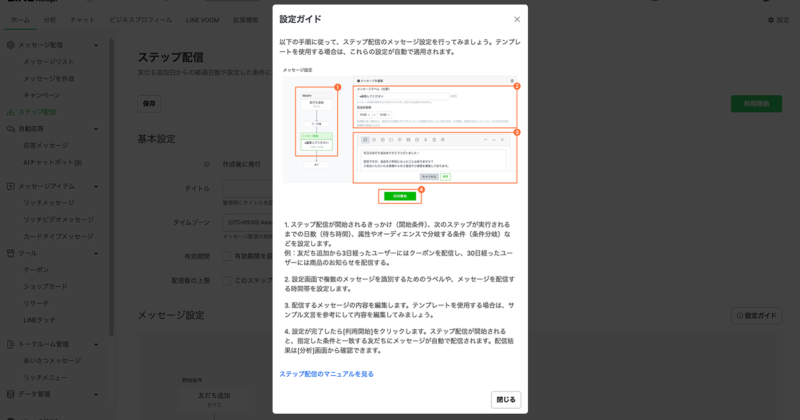Open the 拡張機能 tab
Image resolution: width=800 pixels, height=420 pixels.
click(x=246, y=20)
